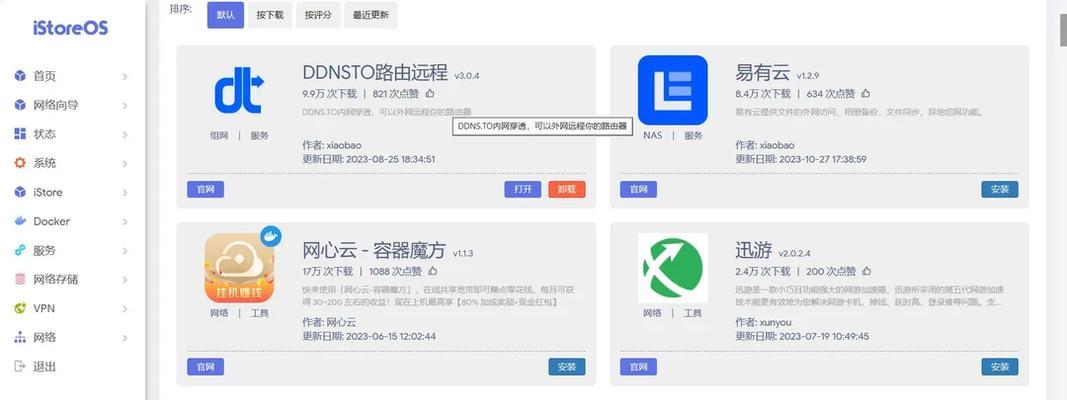Install 迅游 with 安装 button
Viewport: 1067px width, 400px height.
click(1000, 367)
